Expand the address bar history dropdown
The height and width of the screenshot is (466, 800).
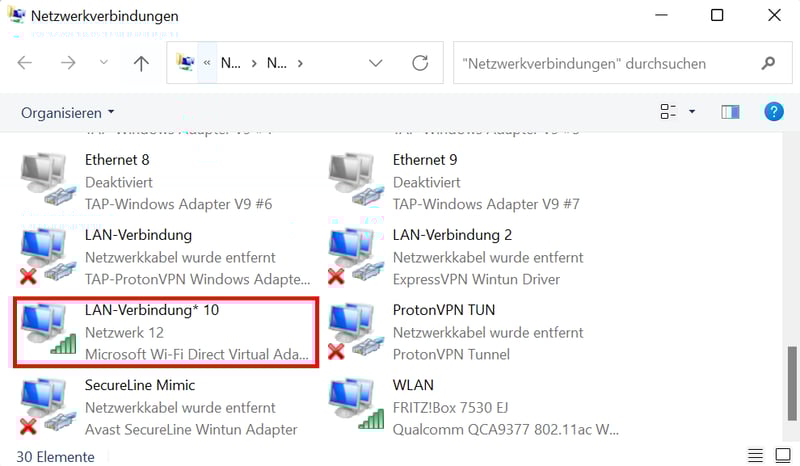coord(376,63)
